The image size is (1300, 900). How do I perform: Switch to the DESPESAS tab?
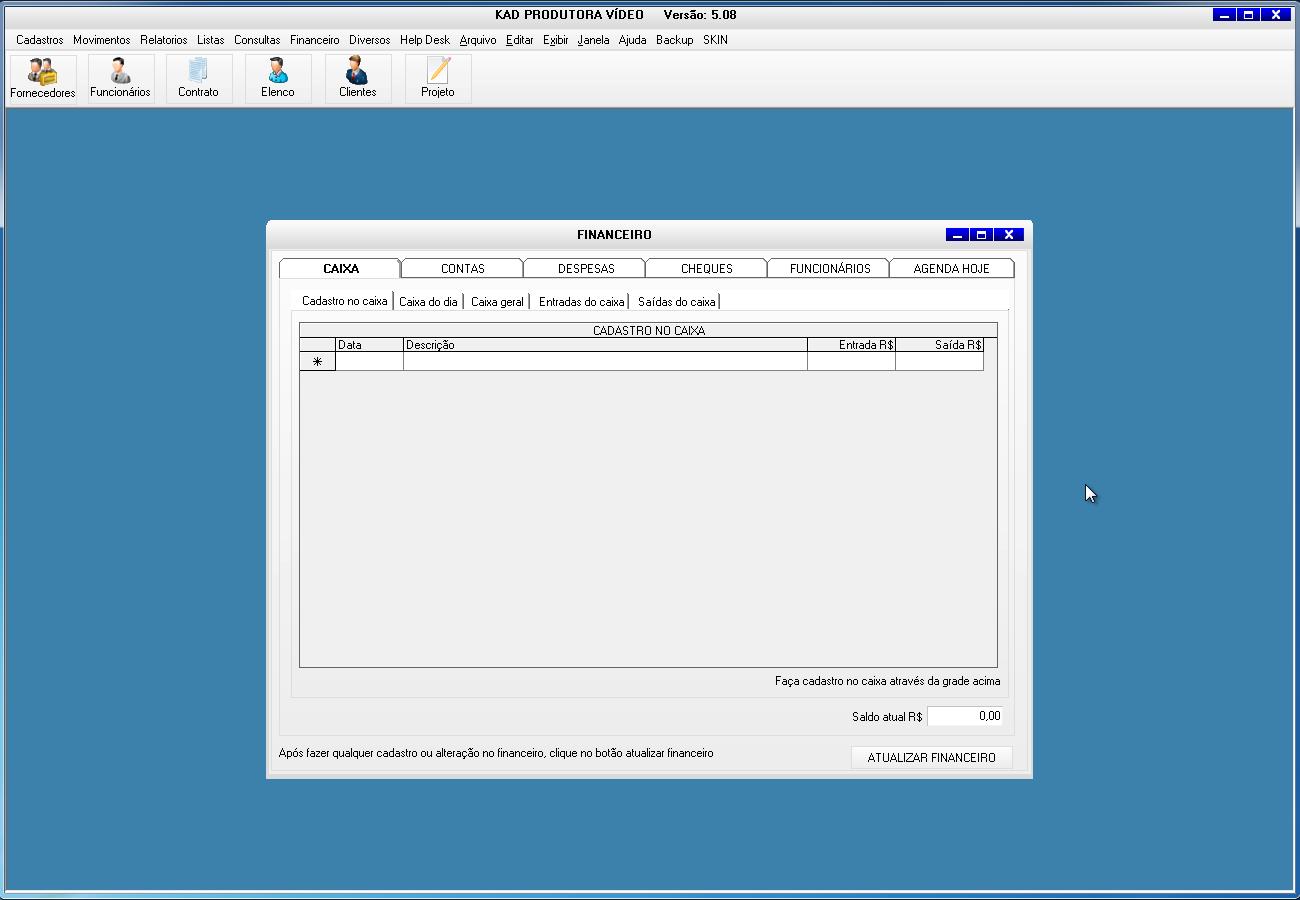coord(586,268)
